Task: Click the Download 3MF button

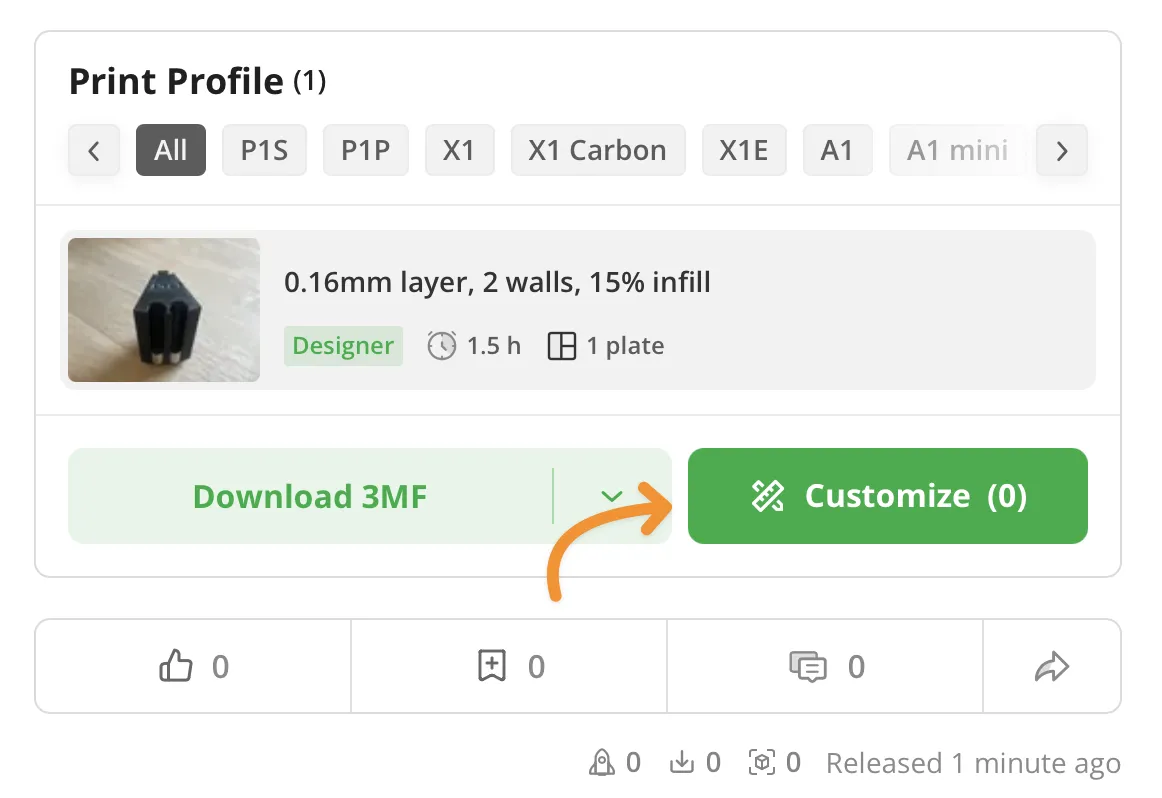Action: (310, 496)
